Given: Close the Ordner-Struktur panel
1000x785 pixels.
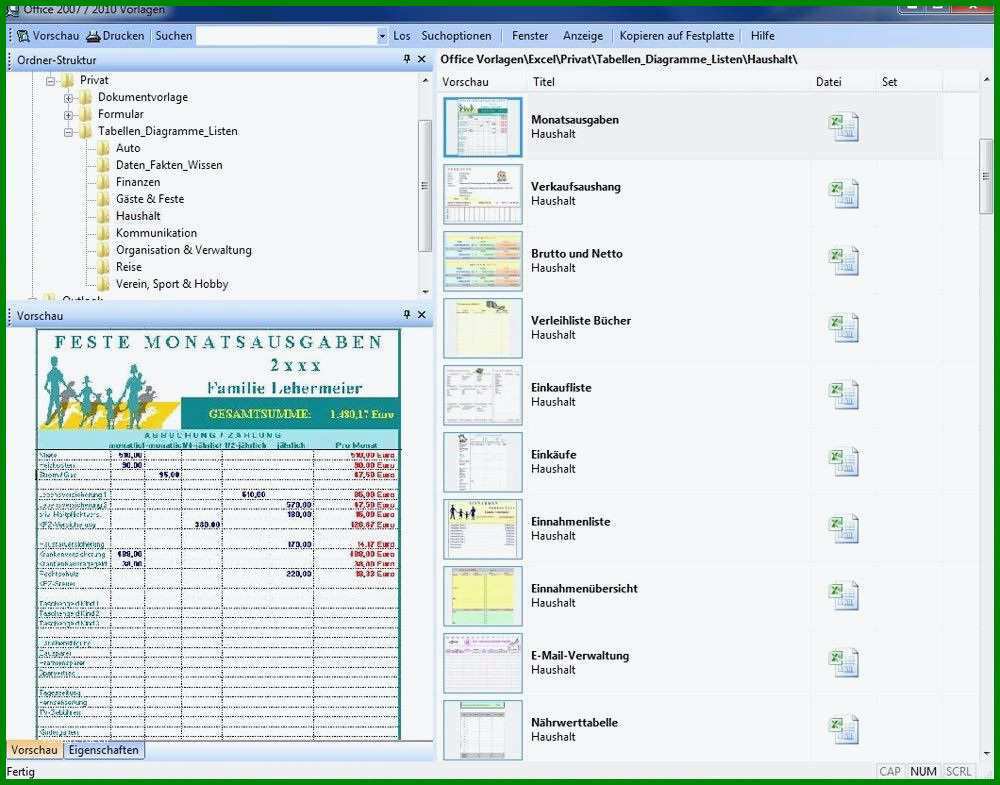Looking at the screenshot, I should 422,59.
